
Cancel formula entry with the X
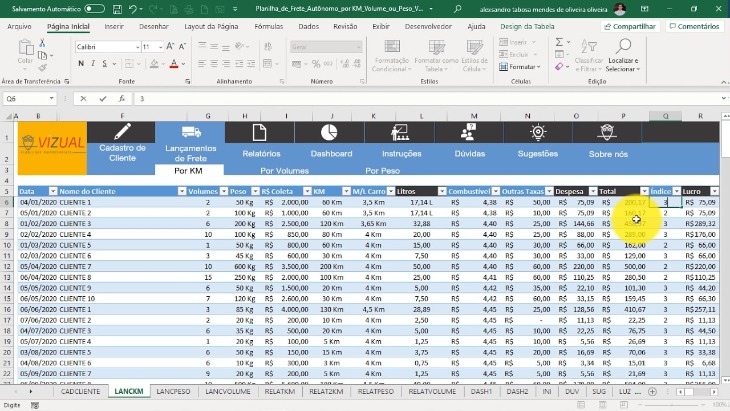tap(83, 99)
